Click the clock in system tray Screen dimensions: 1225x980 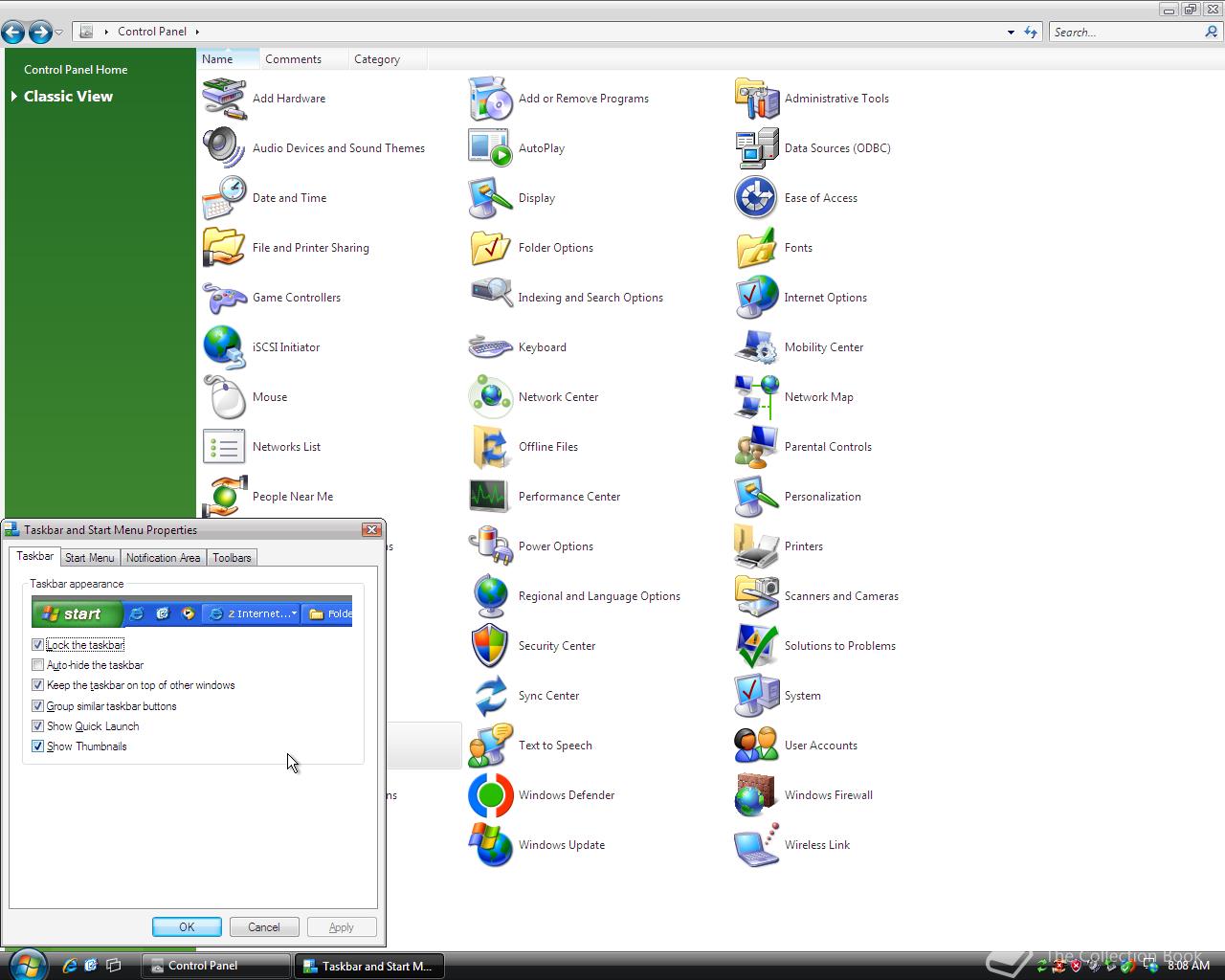point(1189,966)
